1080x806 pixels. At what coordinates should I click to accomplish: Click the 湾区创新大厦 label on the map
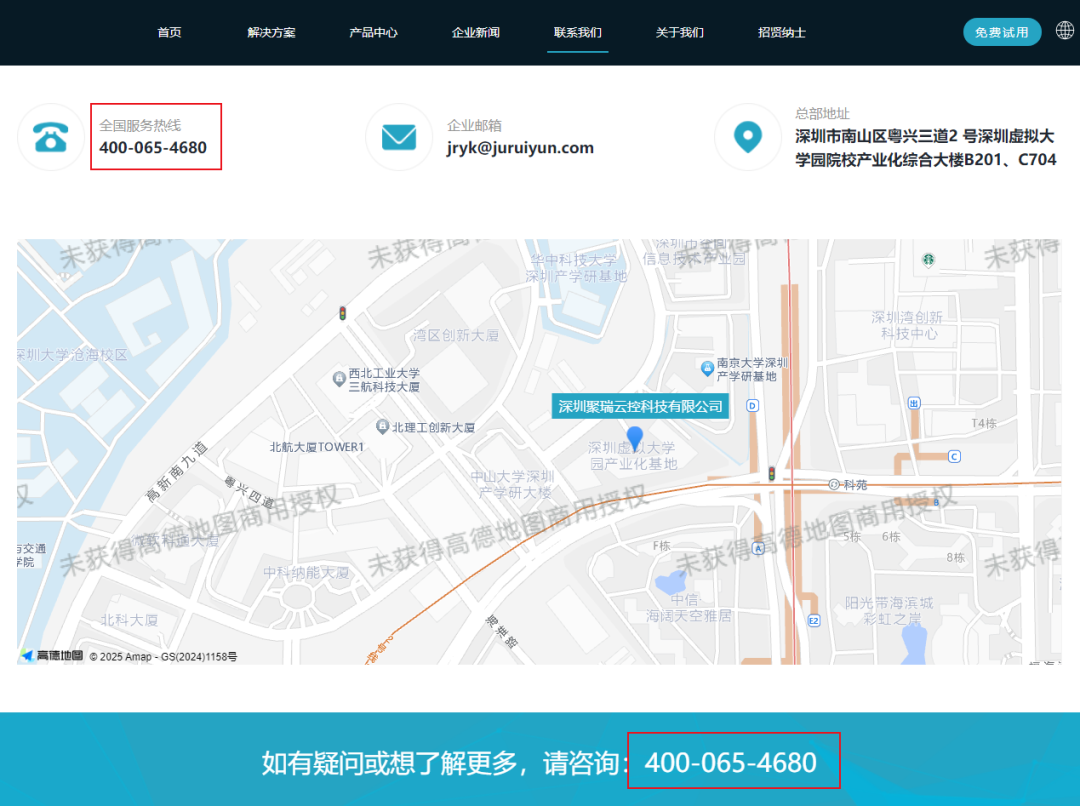tap(455, 335)
